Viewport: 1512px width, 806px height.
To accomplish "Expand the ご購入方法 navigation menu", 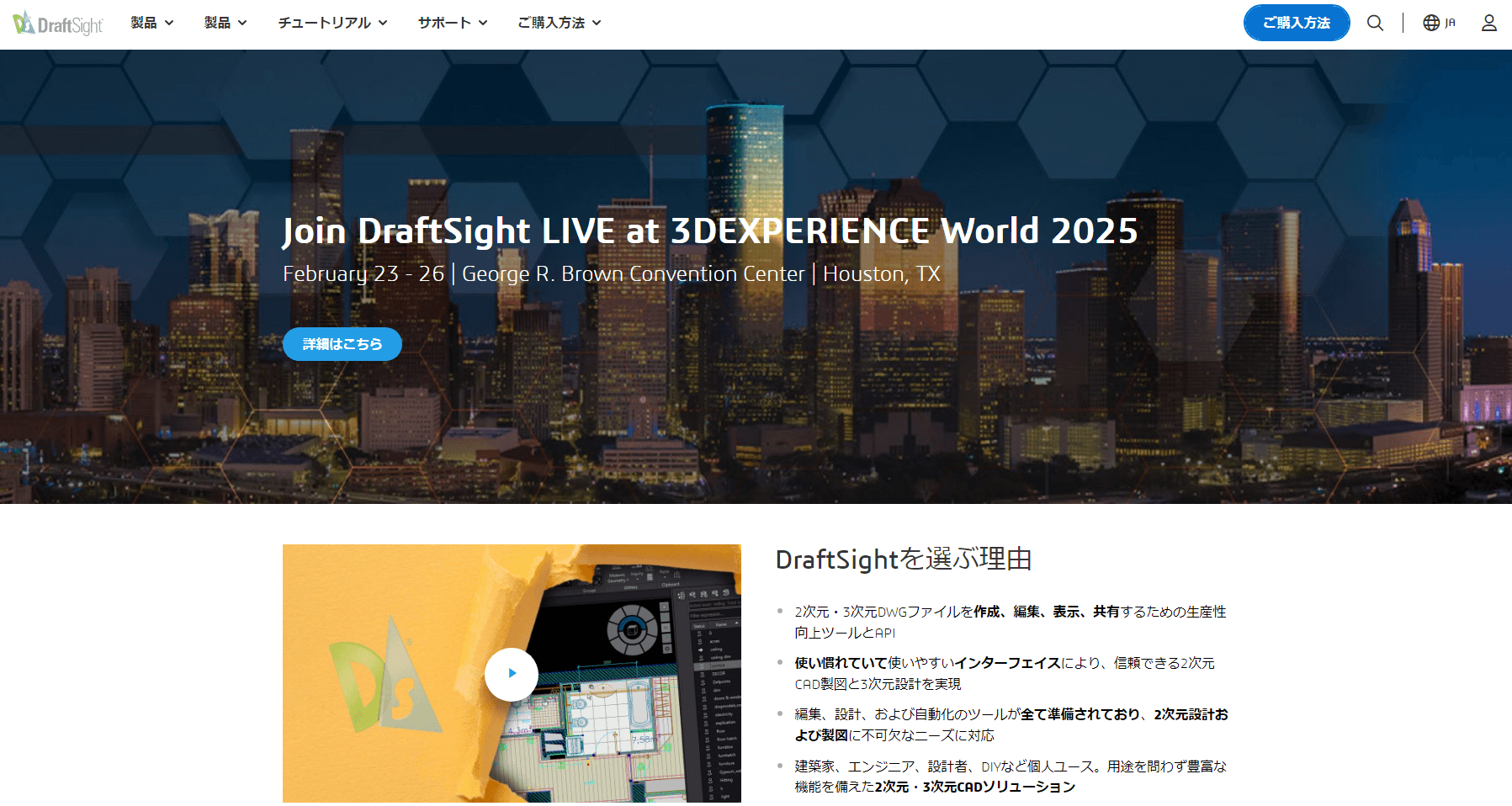I will [x=560, y=23].
